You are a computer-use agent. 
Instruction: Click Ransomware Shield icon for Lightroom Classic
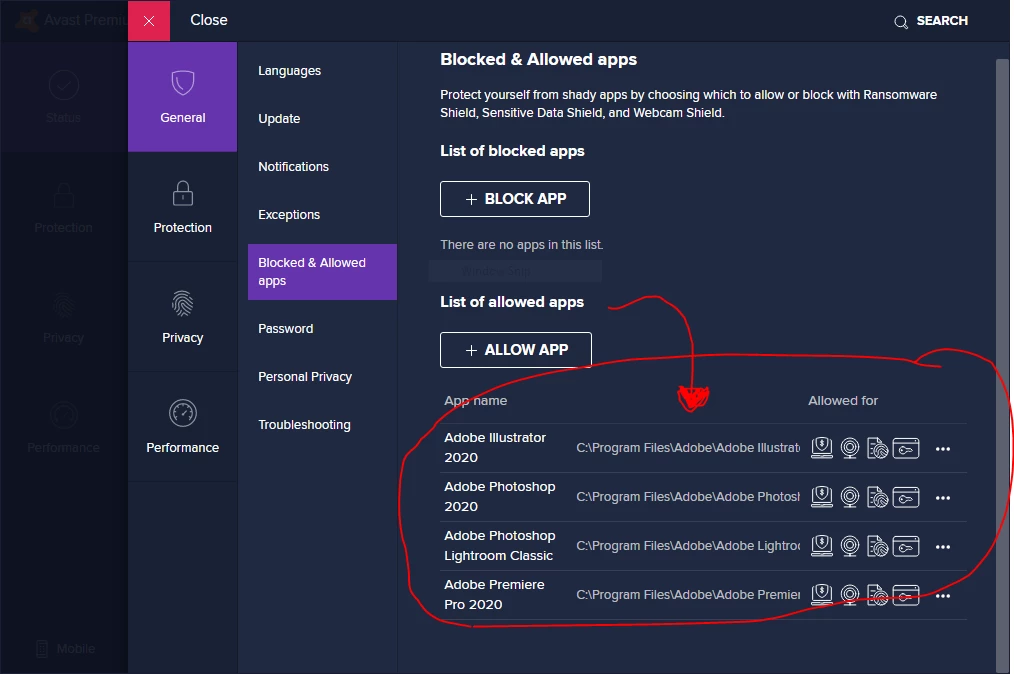pos(822,546)
